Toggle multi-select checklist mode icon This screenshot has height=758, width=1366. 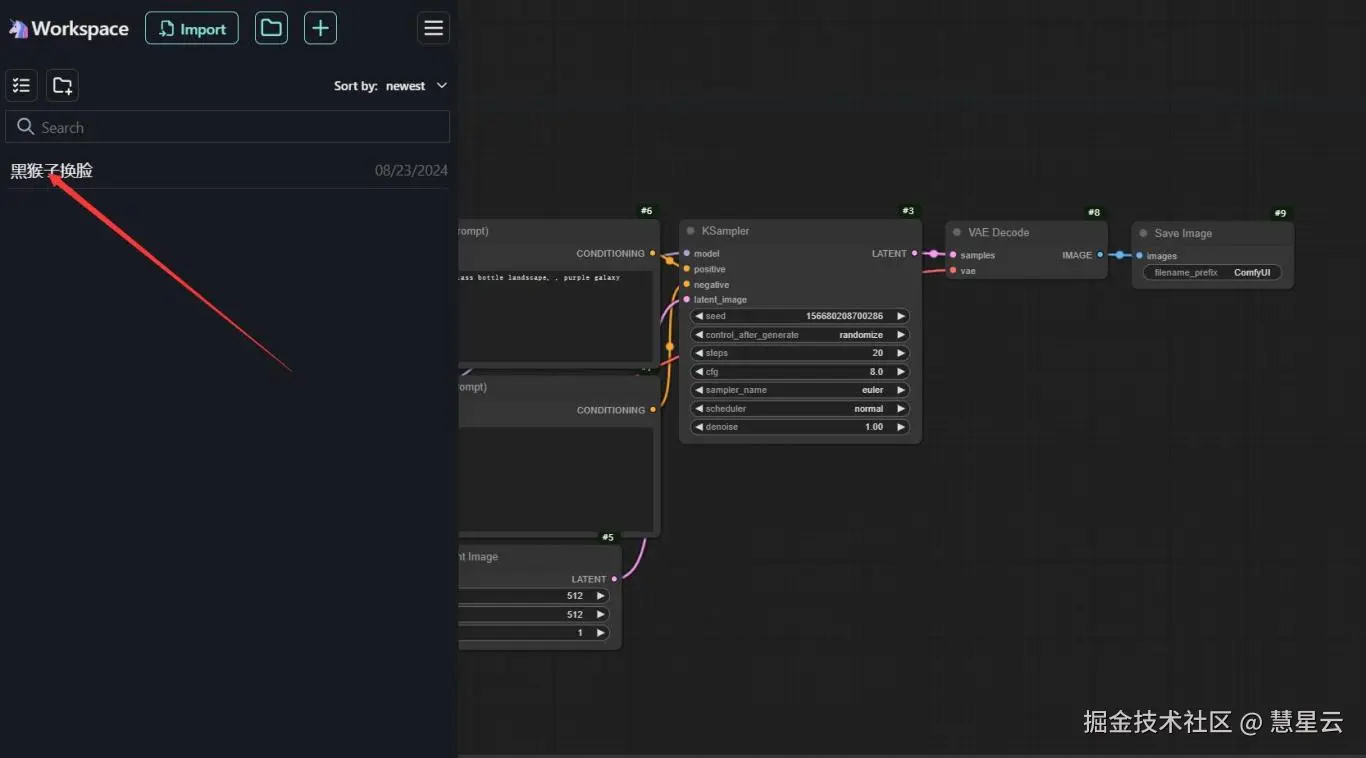(22, 86)
